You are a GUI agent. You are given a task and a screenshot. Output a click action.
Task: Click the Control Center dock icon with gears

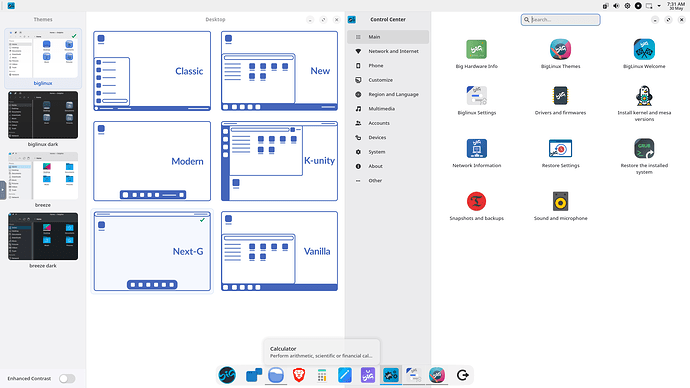click(x=391, y=375)
